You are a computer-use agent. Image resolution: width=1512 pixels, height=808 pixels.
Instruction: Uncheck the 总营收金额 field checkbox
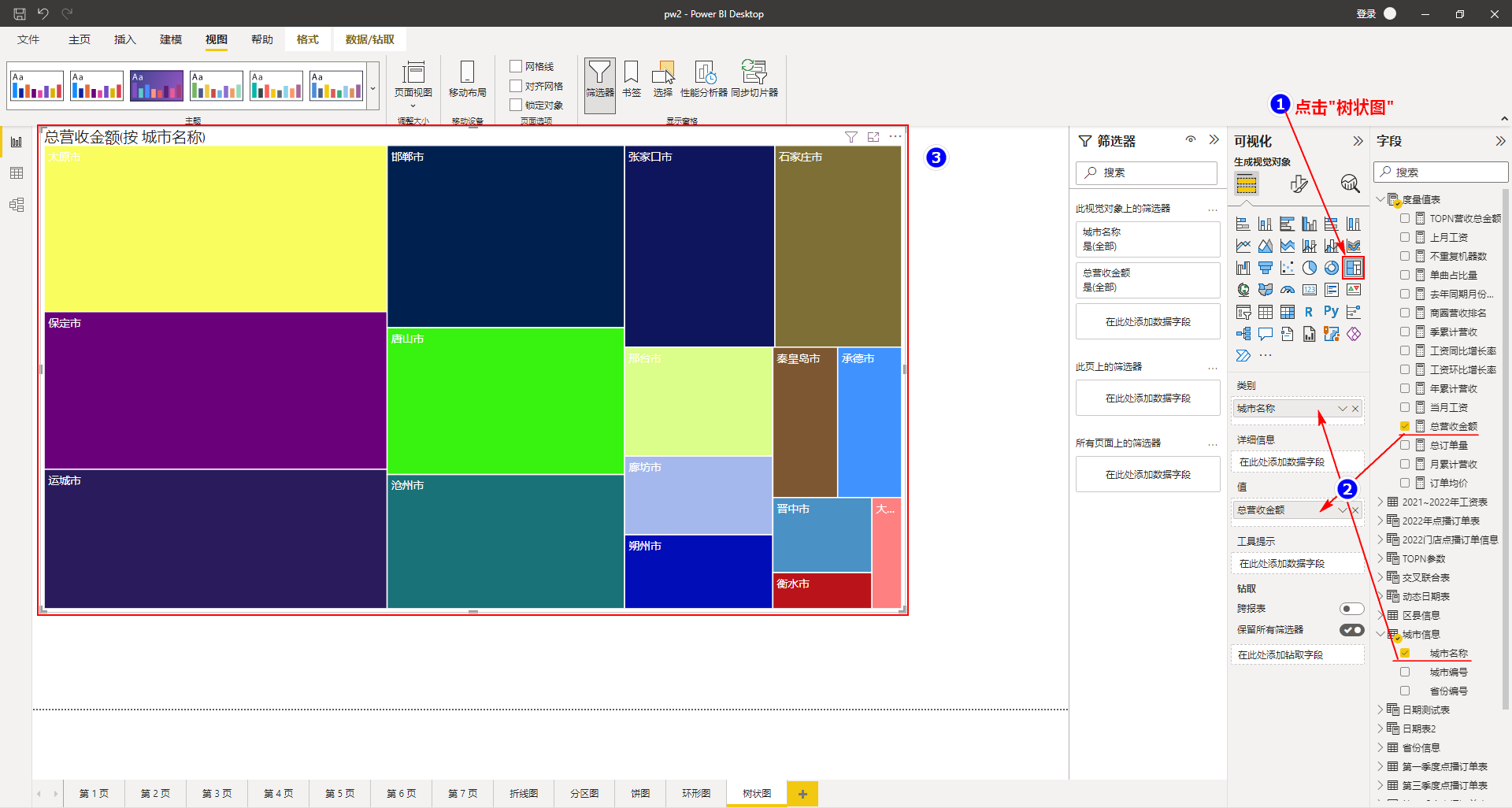(1405, 426)
